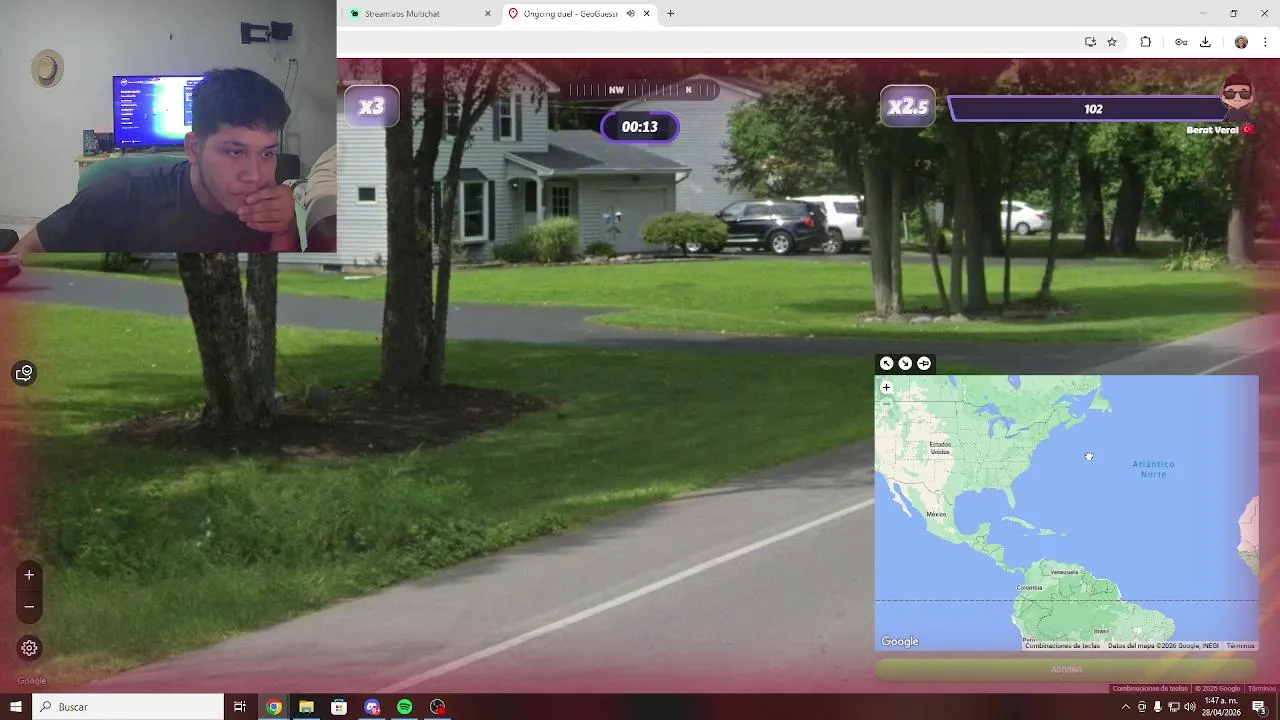
Task: Open Chrome from the taskbar
Action: pos(273,707)
